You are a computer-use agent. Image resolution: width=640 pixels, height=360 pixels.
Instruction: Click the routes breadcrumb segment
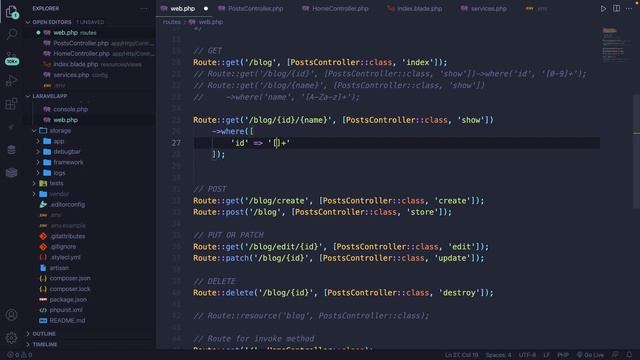click(171, 22)
